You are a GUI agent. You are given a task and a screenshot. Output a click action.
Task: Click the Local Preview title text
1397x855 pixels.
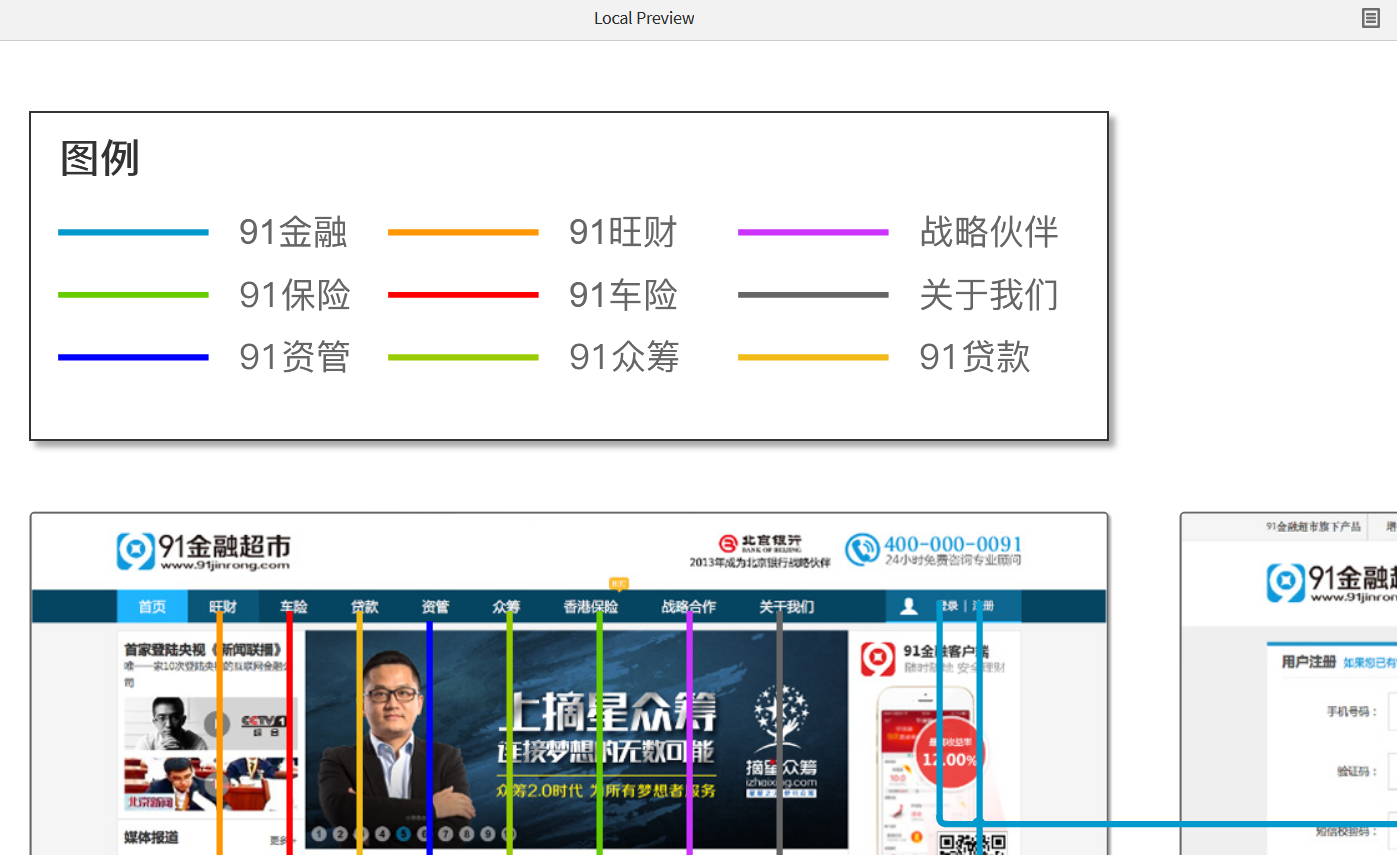pos(644,18)
